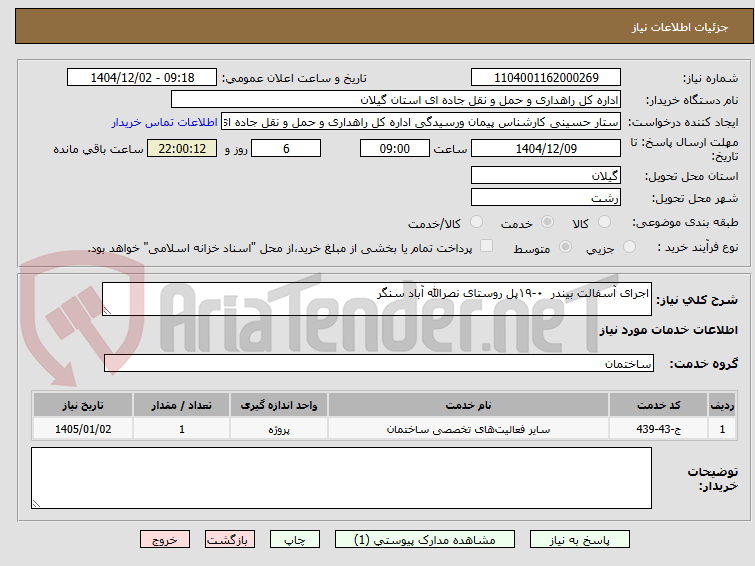
Task: Click the خروج exit button
Action: [x=165, y=540]
